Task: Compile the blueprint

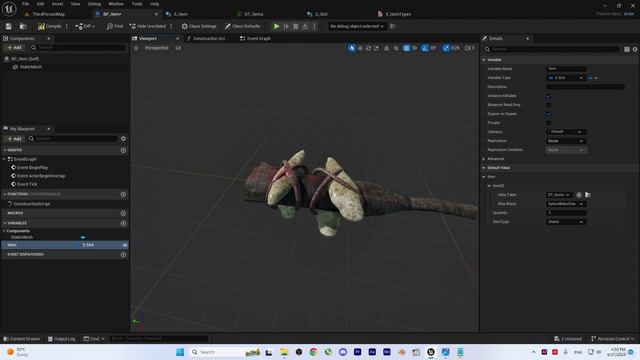Action: point(49,26)
